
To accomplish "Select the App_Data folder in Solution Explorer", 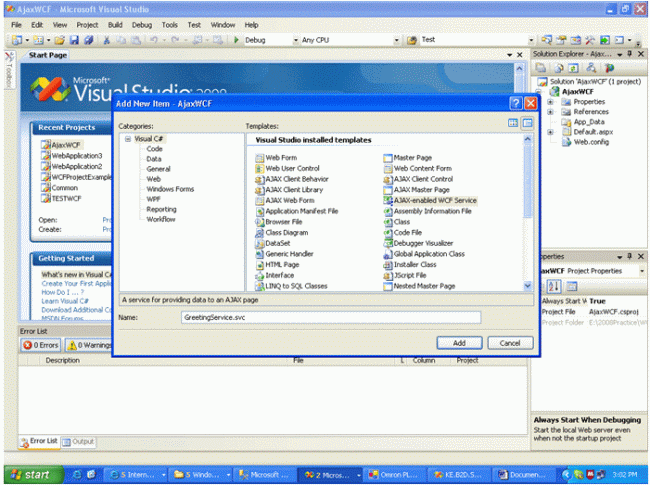I will click(x=584, y=122).
